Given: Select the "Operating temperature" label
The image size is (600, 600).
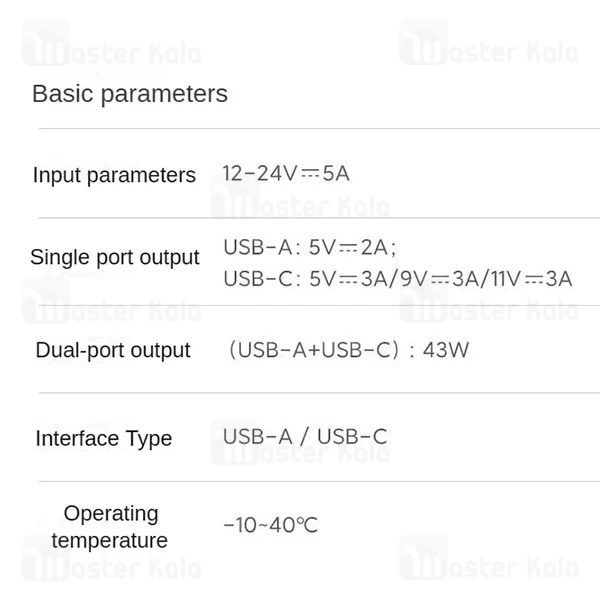Looking at the screenshot, I should (110, 527).
